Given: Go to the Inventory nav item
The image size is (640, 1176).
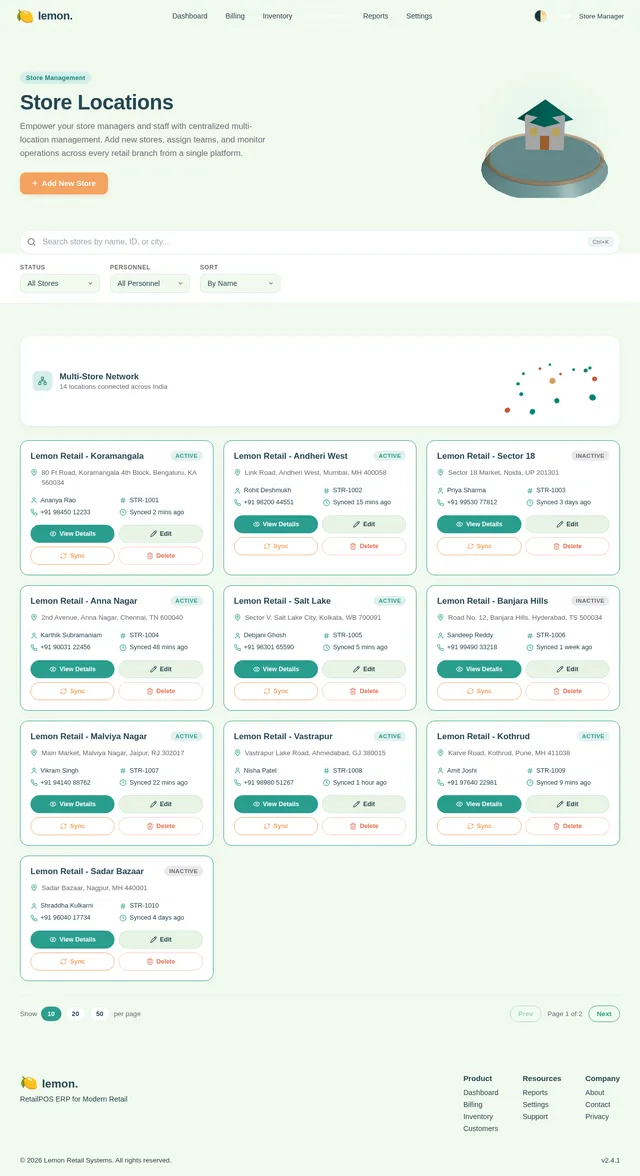Looking at the screenshot, I should click(x=278, y=16).
